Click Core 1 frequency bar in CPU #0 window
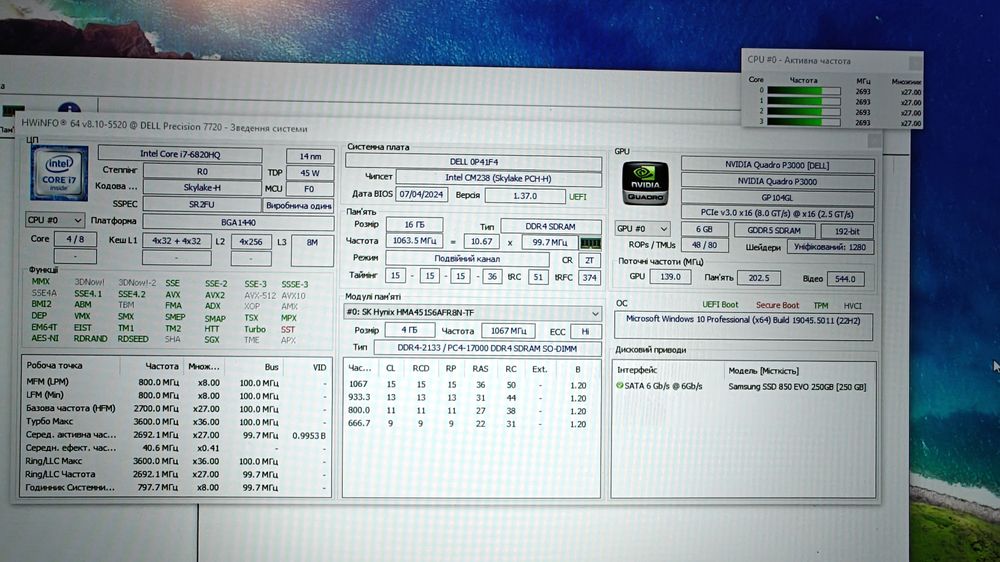The image size is (1000, 562). tap(804, 101)
